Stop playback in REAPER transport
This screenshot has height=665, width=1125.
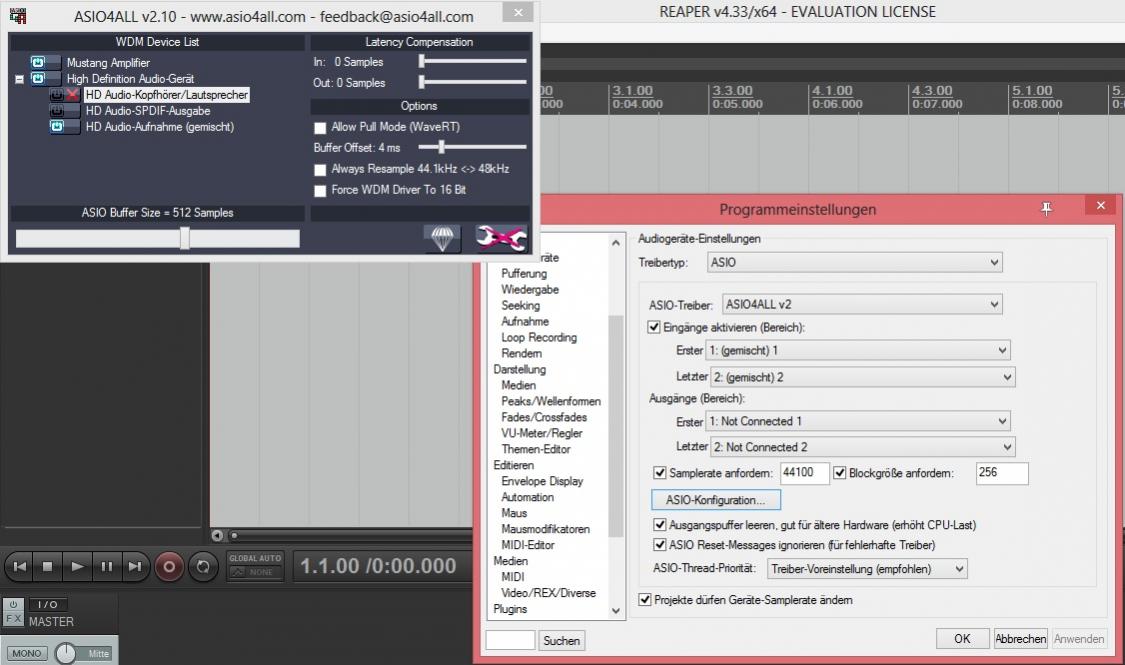click(47, 567)
